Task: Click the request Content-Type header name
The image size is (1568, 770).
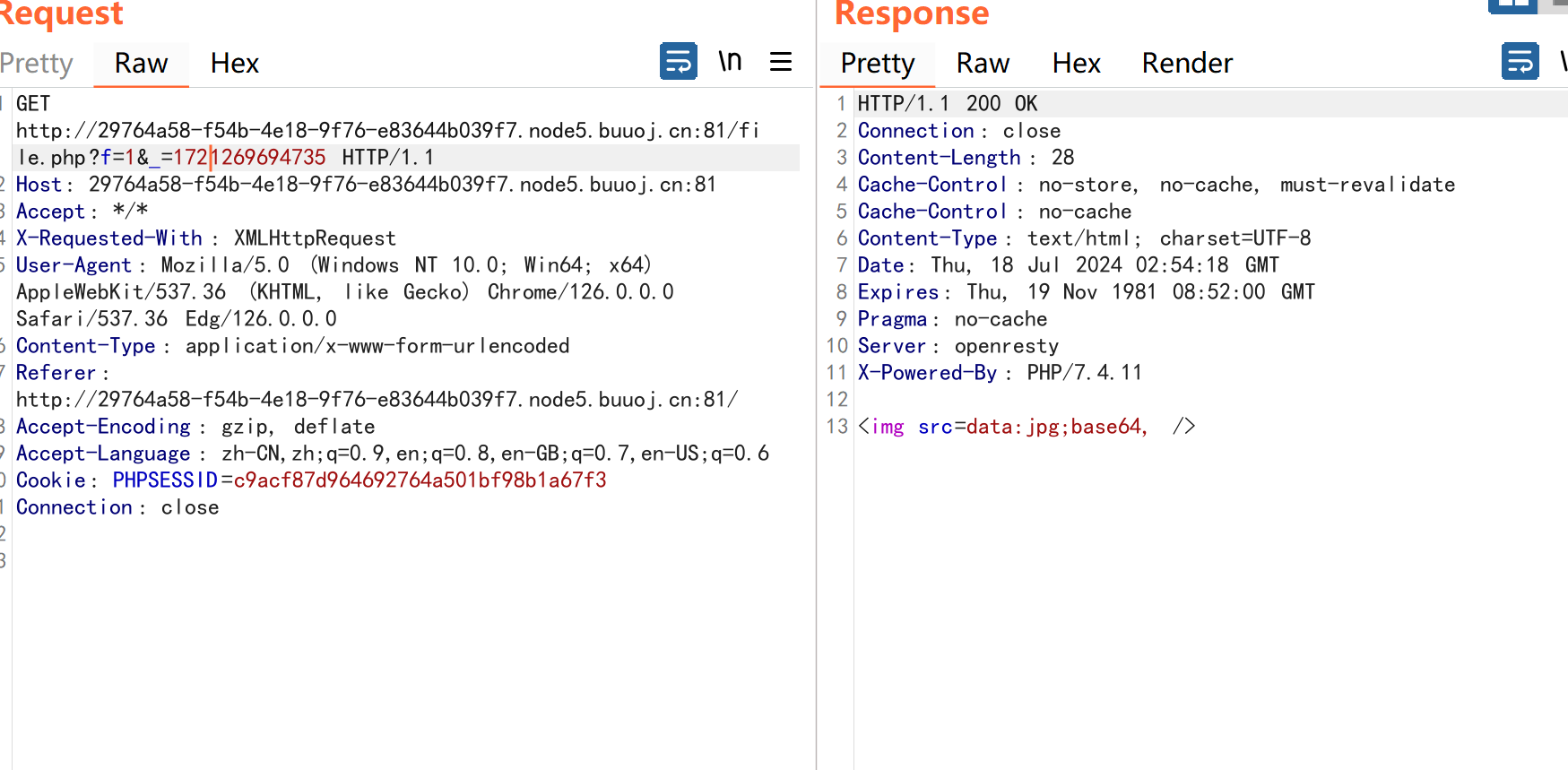Action: pyautogui.click(x=86, y=346)
